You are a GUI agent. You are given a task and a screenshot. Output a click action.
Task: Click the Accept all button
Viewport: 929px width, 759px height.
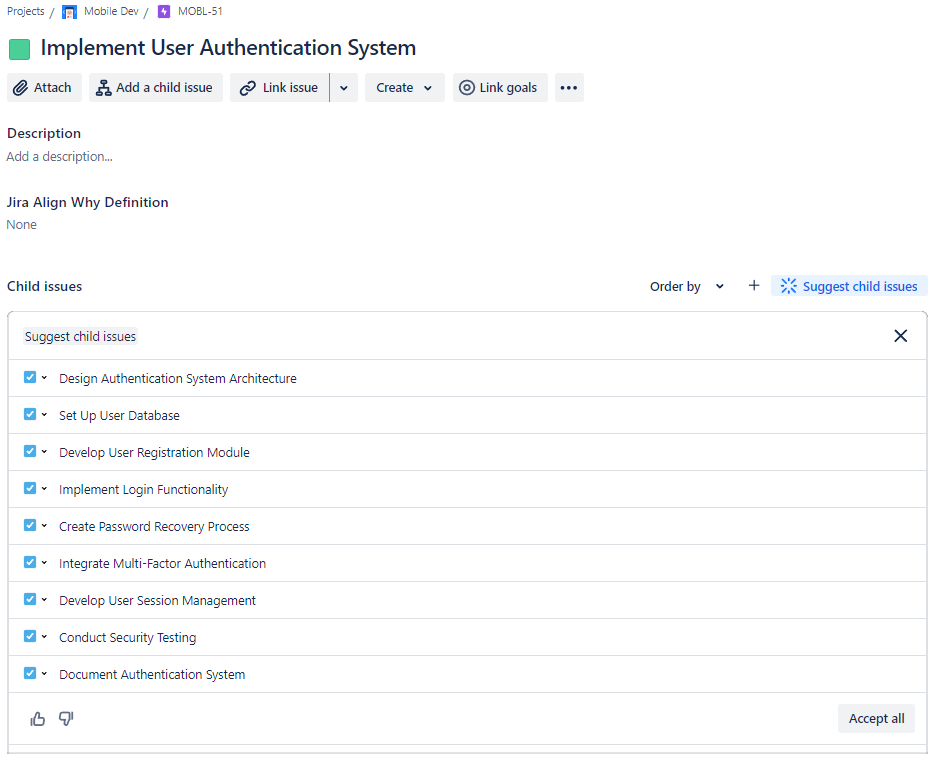click(876, 718)
